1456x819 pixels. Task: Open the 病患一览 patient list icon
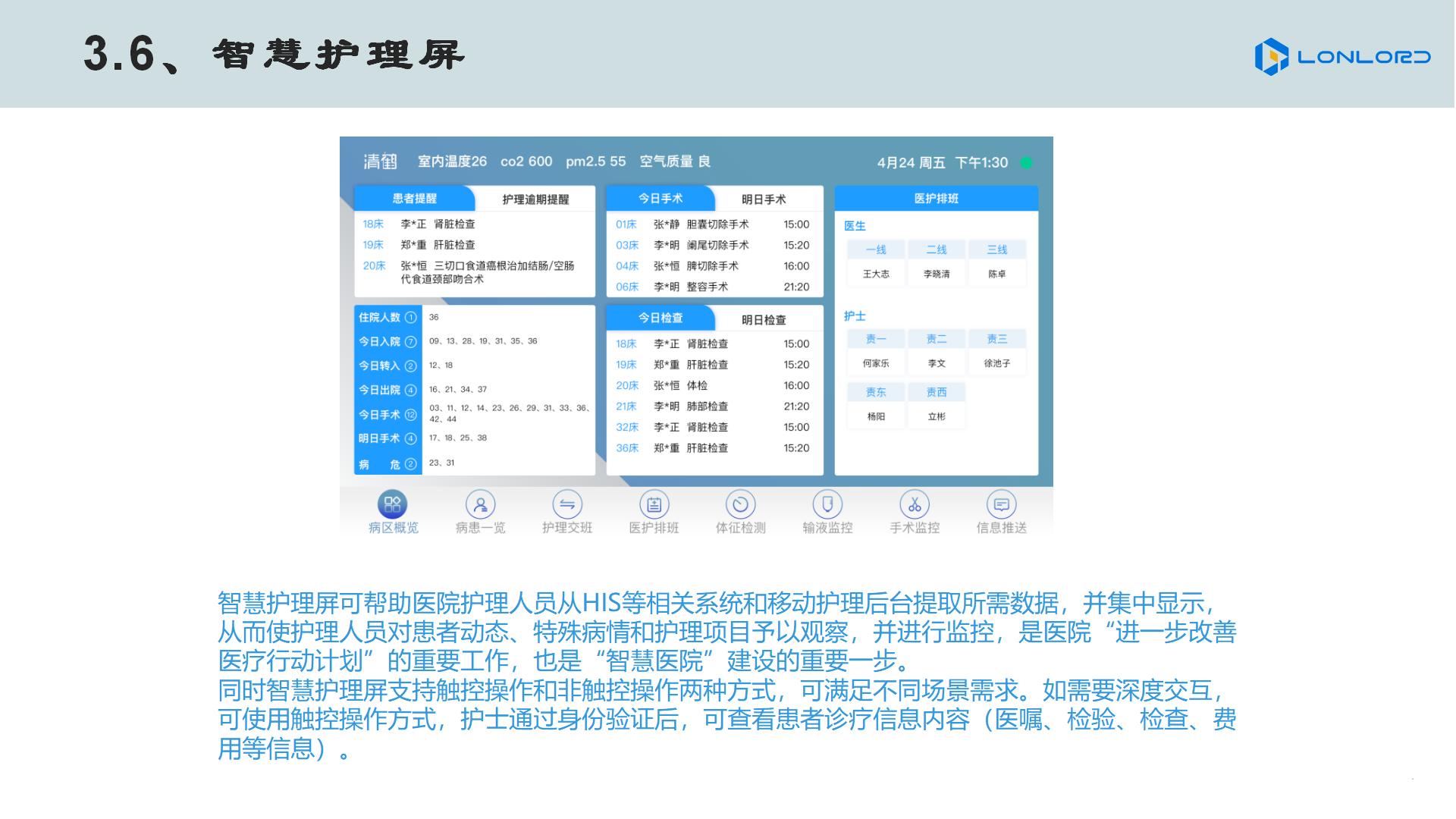pyautogui.click(x=482, y=503)
